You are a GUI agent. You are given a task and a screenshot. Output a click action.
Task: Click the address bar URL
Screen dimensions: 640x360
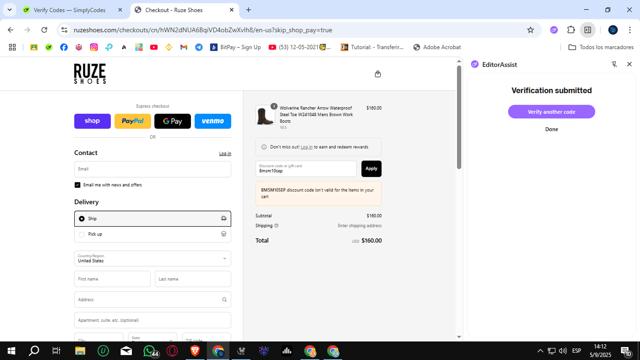tap(202, 30)
